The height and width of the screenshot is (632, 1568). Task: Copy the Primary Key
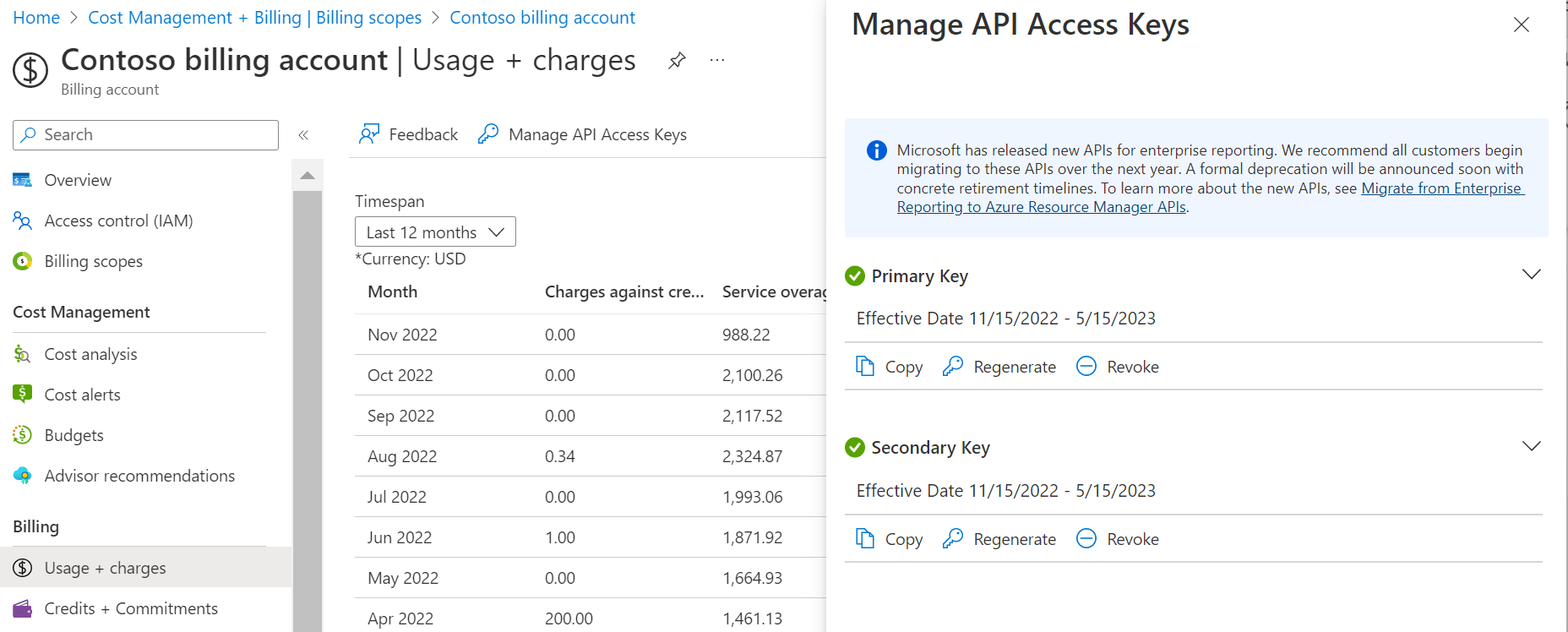[x=889, y=367]
